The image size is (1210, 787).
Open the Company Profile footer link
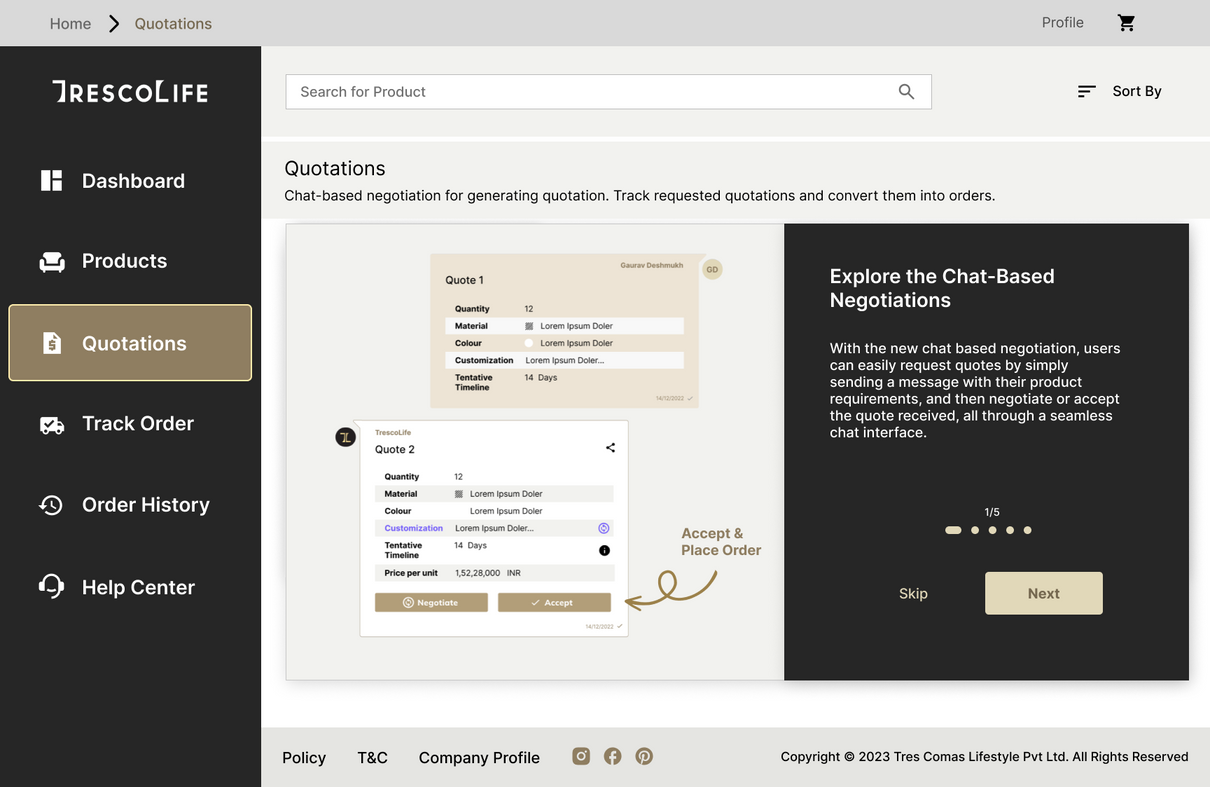pyautogui.click(x=479, y=758)
